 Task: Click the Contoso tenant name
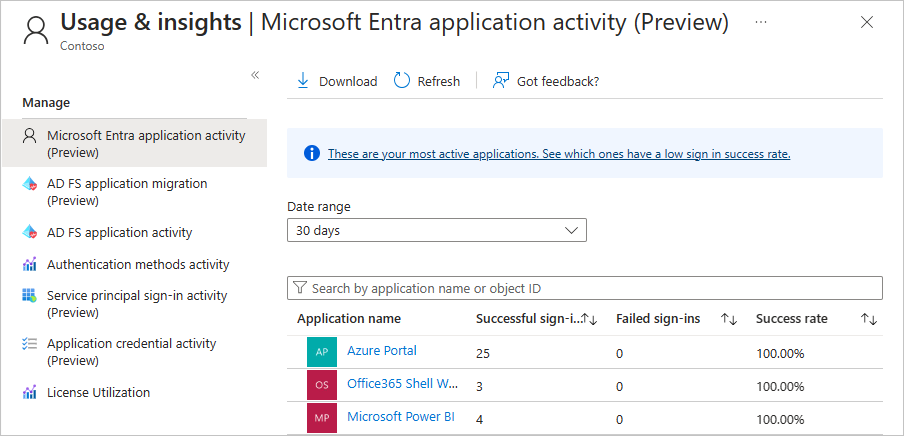click(82, 46)
